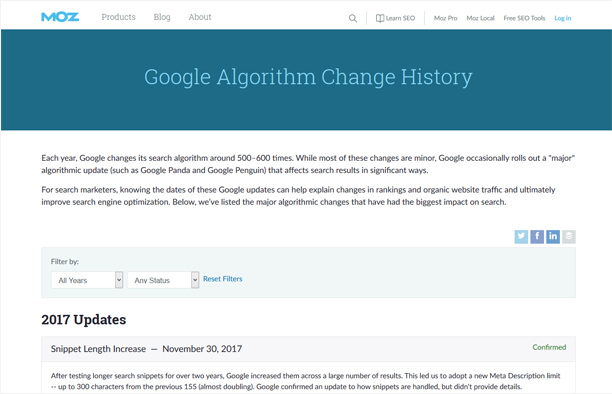Image resolution: width=612 pixels, height=394 pixels.
Task: Share page via Facebook icon
Action: pyautogui.click(x=537, y=237)
